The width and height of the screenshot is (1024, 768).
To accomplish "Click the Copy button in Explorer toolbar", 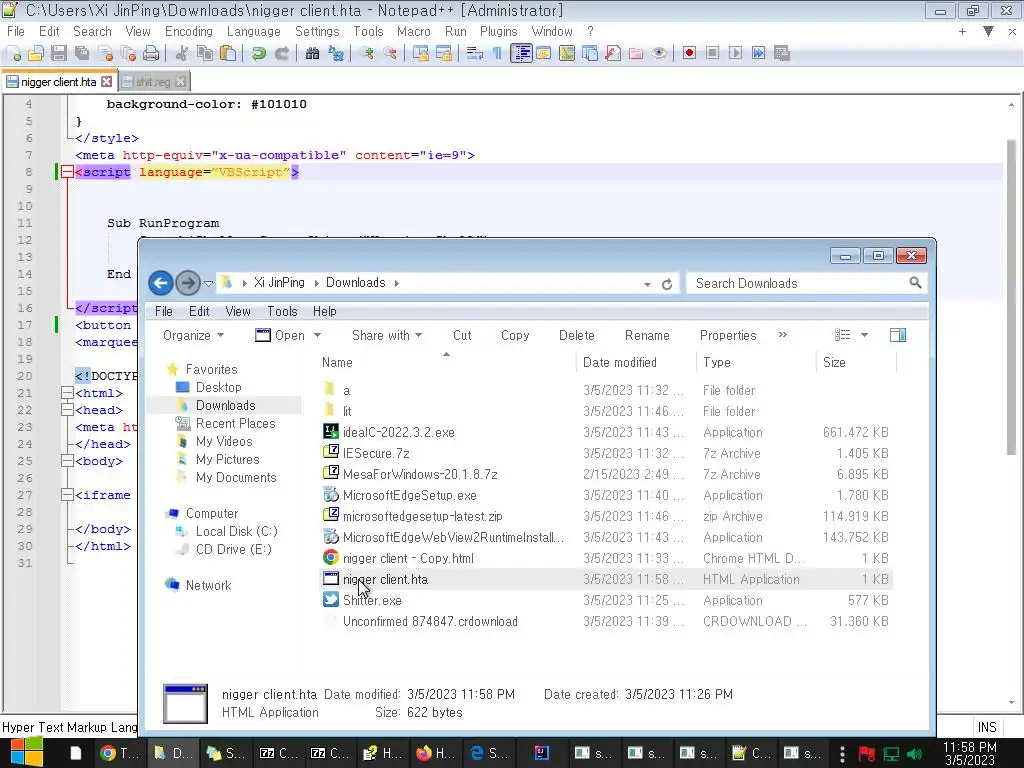I will 515,335.
